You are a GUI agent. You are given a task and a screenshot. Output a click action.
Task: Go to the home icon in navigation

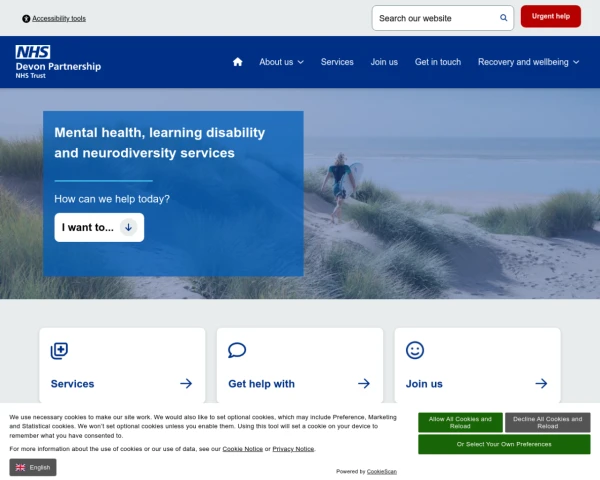click(237, 62)
